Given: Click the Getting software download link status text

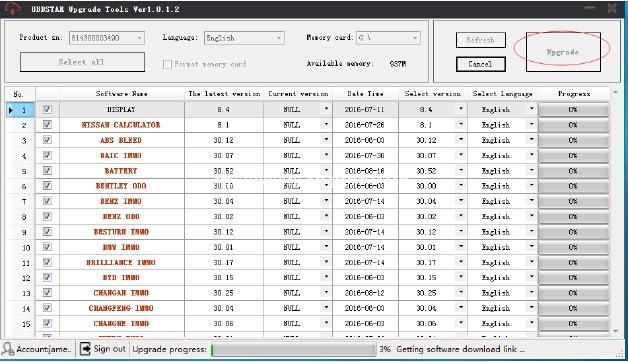Looking at the screenshot, I should (461, 349).
